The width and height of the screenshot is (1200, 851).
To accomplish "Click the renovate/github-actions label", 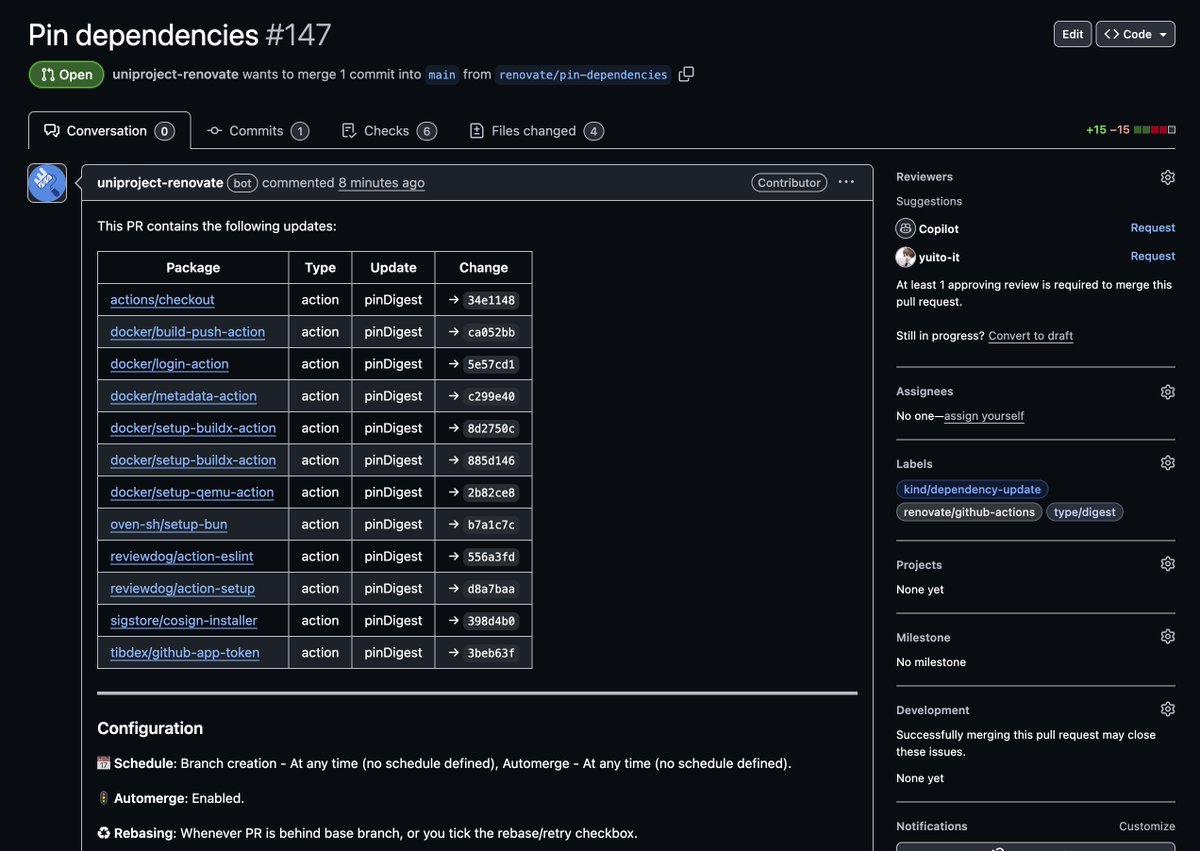I will 969,512.
